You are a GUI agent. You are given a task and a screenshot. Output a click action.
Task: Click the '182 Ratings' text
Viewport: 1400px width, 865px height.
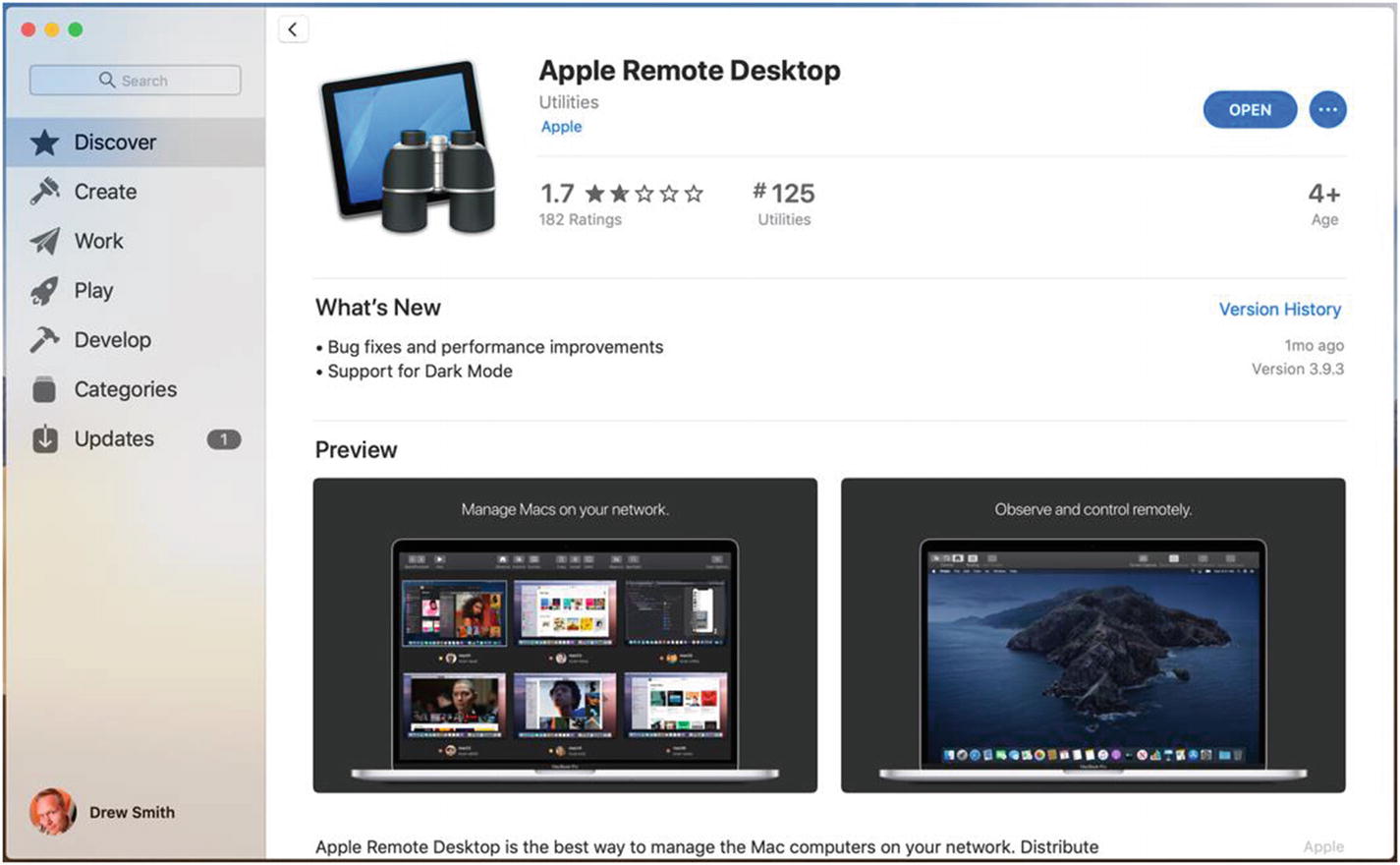point(580,219)
